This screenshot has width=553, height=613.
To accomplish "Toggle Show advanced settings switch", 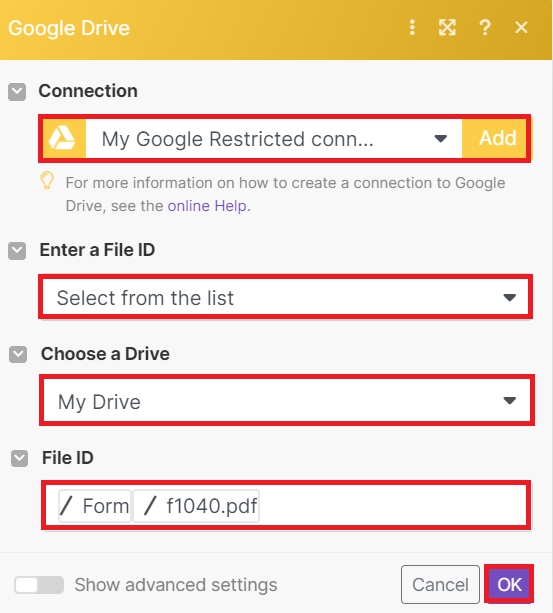I will pos(39,585).
